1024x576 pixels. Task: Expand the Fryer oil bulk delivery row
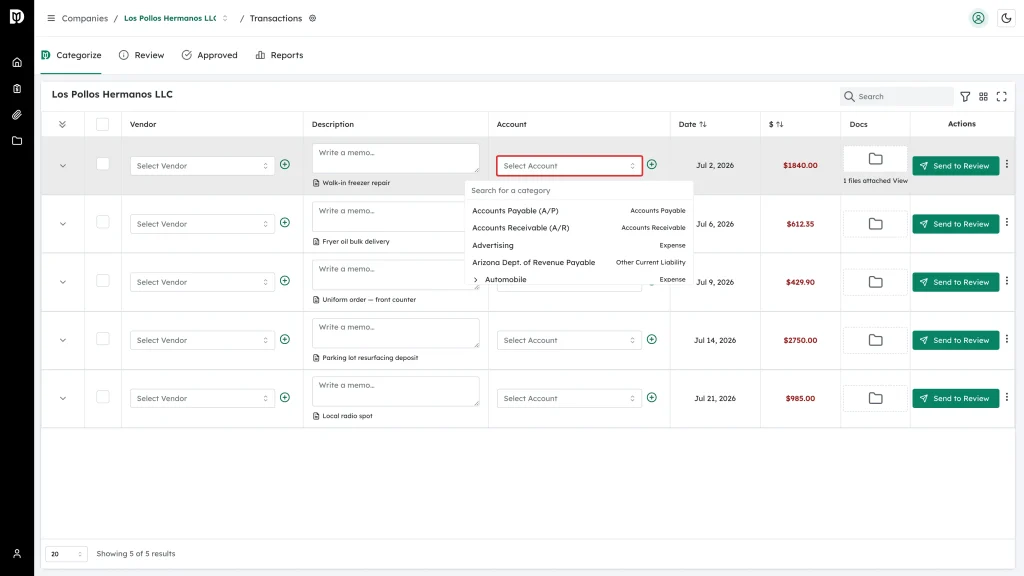point(63,224)
